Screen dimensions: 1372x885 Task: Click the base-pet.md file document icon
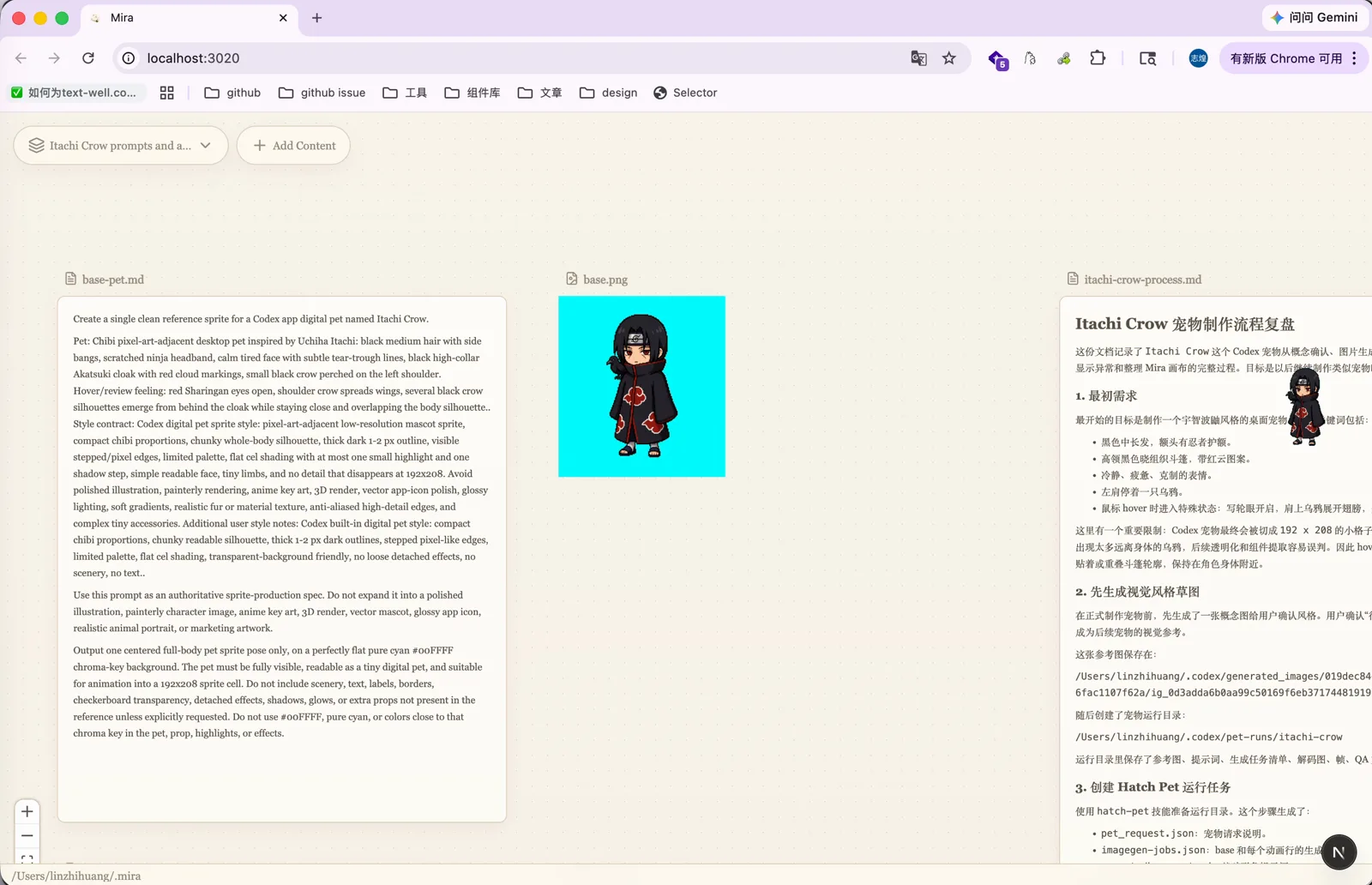(x=71, y=279)
